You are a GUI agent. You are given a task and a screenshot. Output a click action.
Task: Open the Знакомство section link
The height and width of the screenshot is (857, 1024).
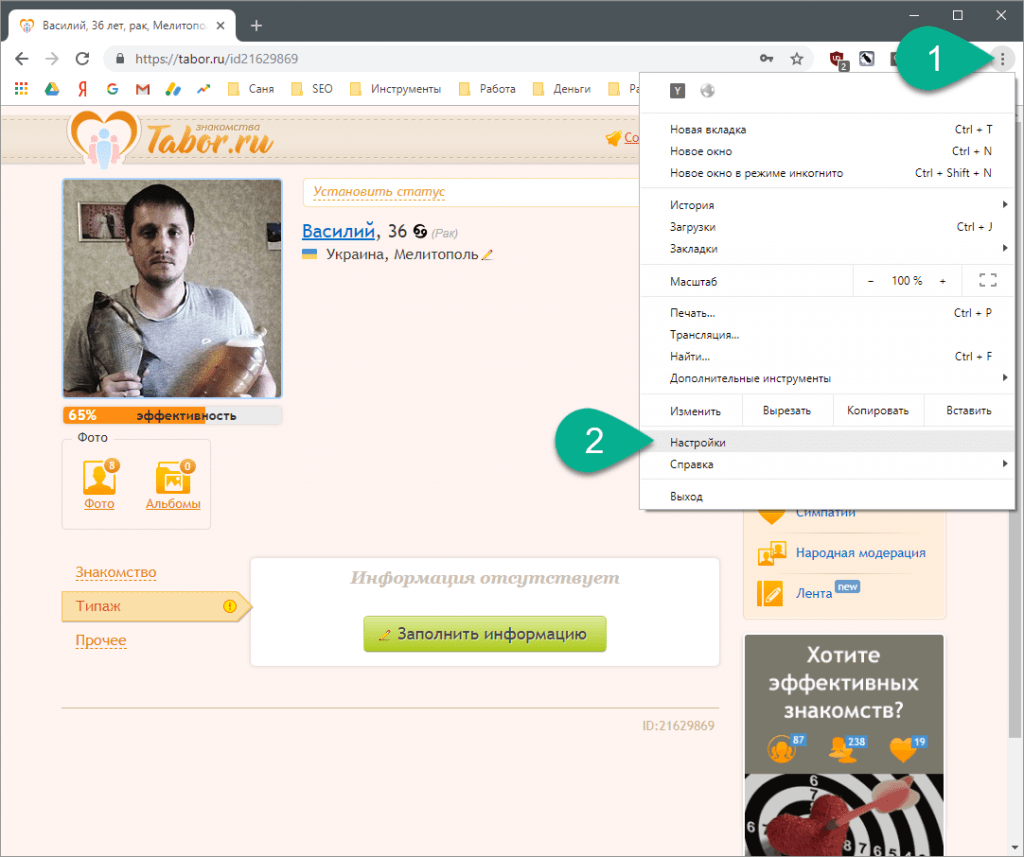(116, 572)
